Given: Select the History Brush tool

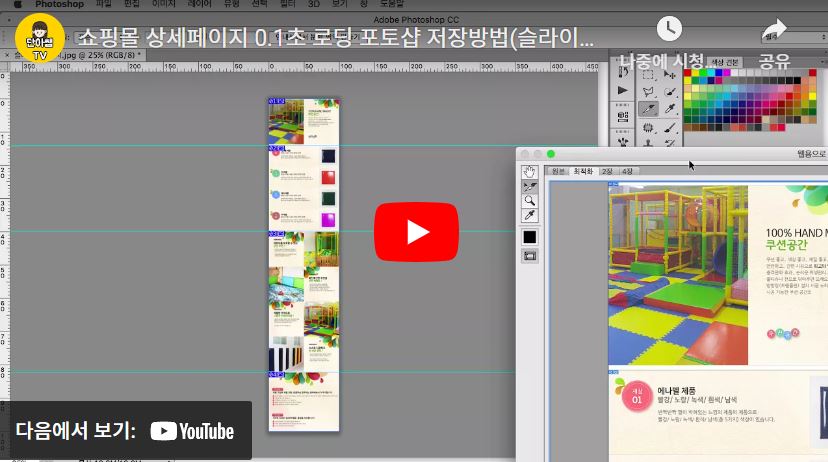Looking at the screenshot, I should tap(670, 143).
